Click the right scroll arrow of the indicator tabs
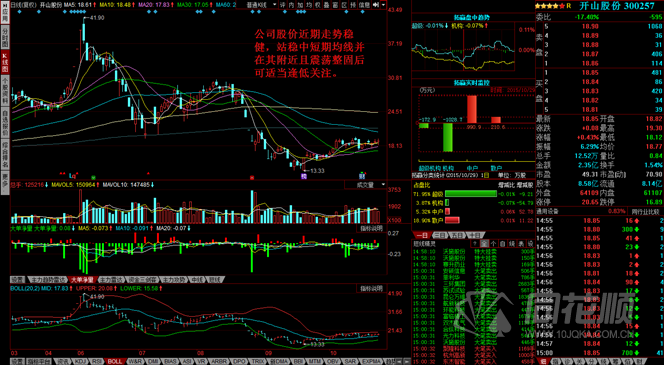This screenshot has width=664, height=366. click(x=407, y=361)
